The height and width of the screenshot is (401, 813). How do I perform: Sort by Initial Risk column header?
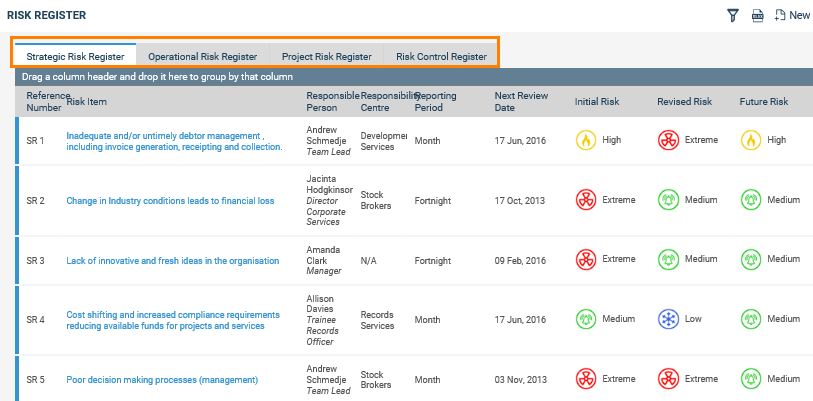597,102
